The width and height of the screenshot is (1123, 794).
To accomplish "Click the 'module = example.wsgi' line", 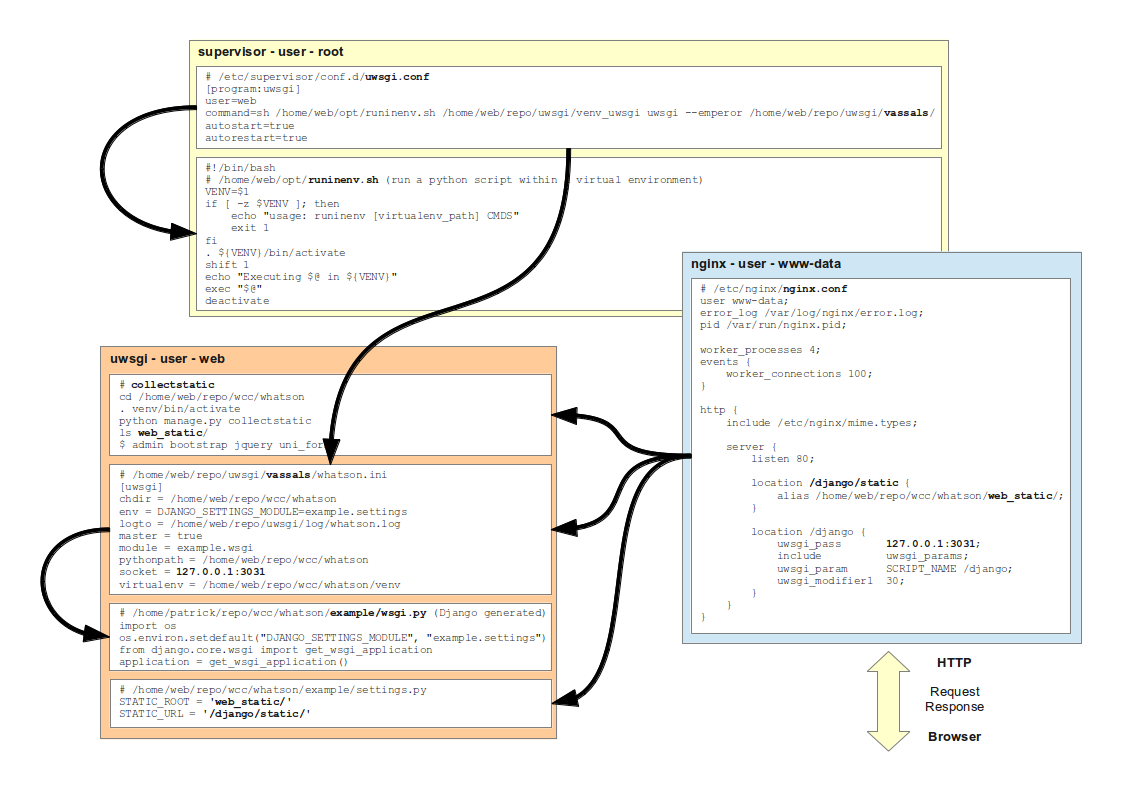I will click(x=186, y=548).
